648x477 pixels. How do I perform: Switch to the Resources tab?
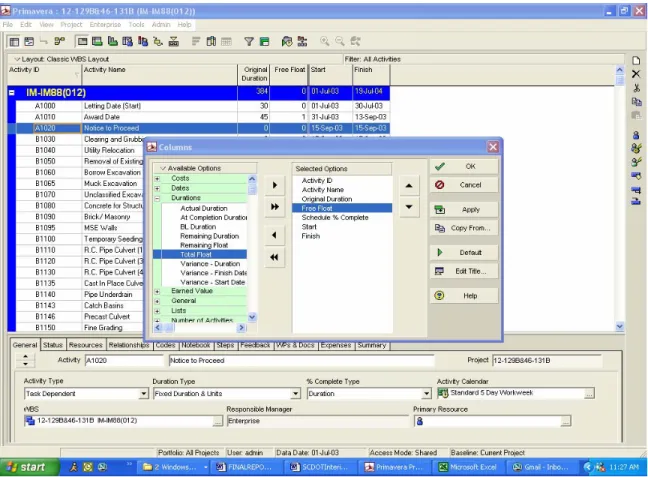[x=86, y=345]
